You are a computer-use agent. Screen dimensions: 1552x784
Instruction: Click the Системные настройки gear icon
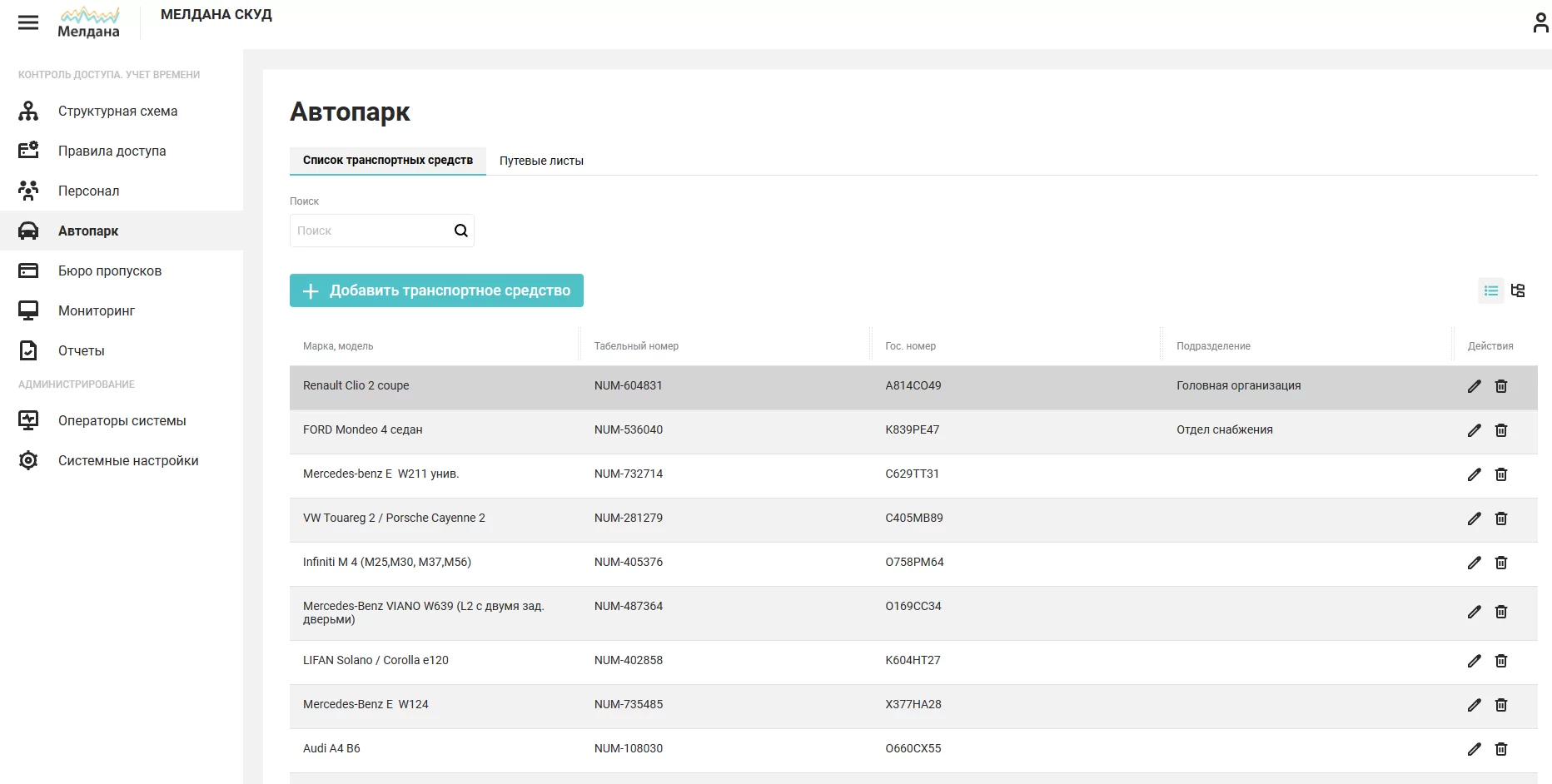click(x=28, y=460)
